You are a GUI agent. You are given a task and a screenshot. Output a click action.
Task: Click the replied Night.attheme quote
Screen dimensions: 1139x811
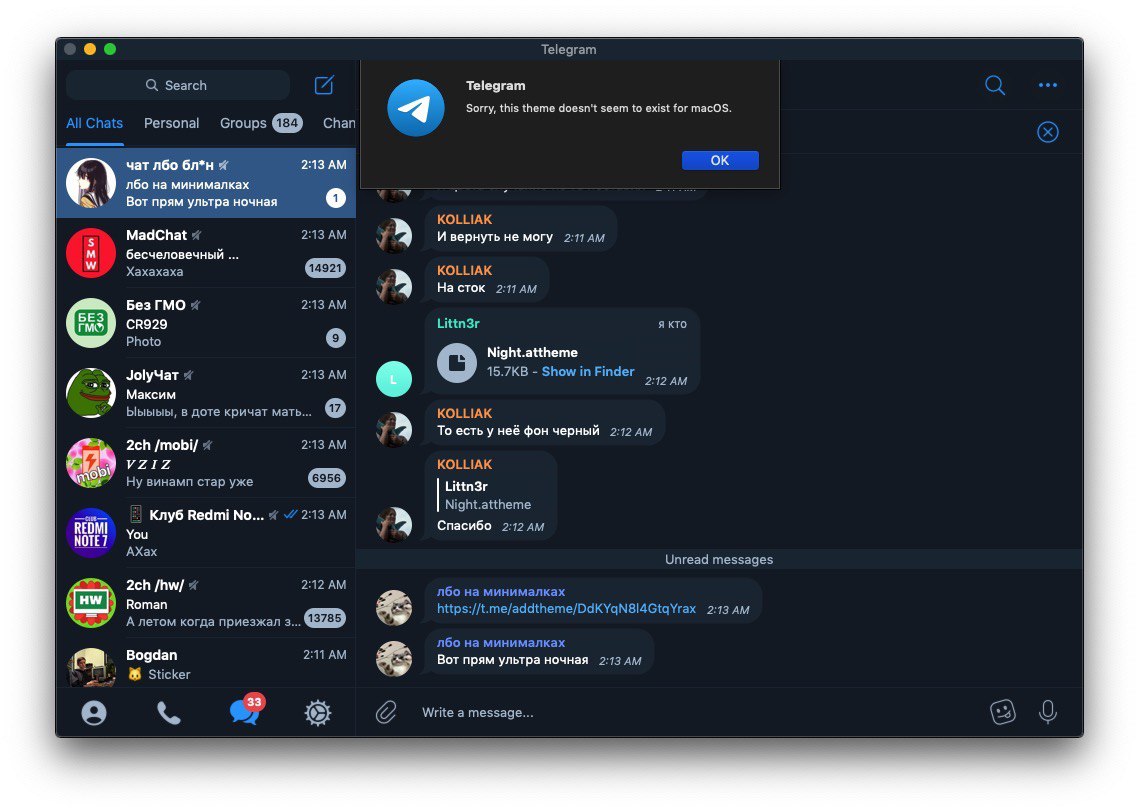point(487,495)
